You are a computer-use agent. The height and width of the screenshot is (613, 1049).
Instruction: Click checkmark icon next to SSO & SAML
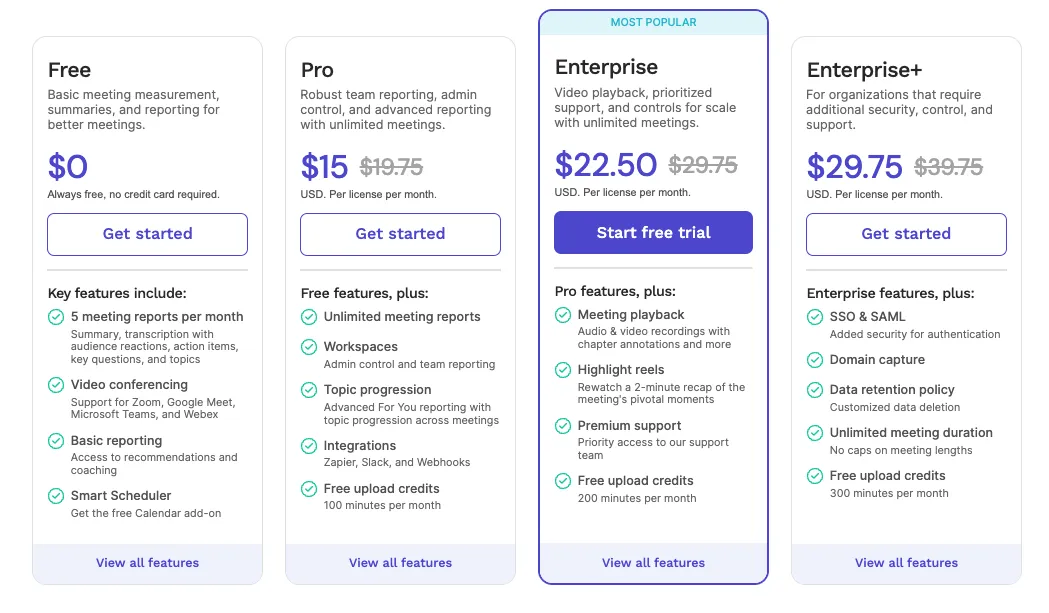[815, 317]
